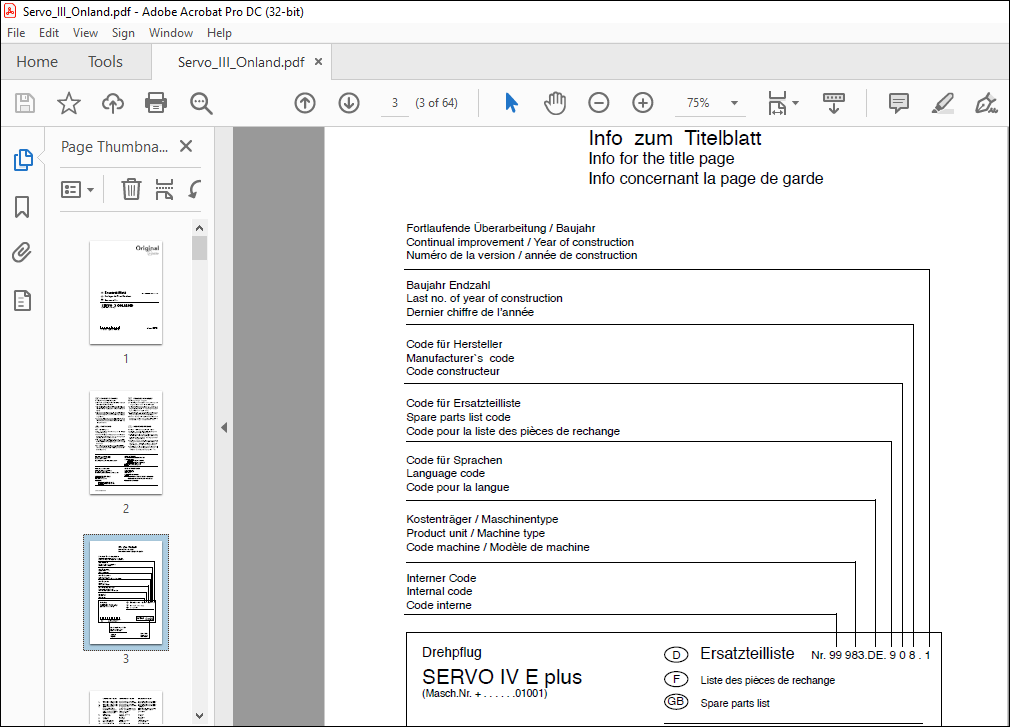Go to the previous page
1010x727 pixels.
(305, 103)
